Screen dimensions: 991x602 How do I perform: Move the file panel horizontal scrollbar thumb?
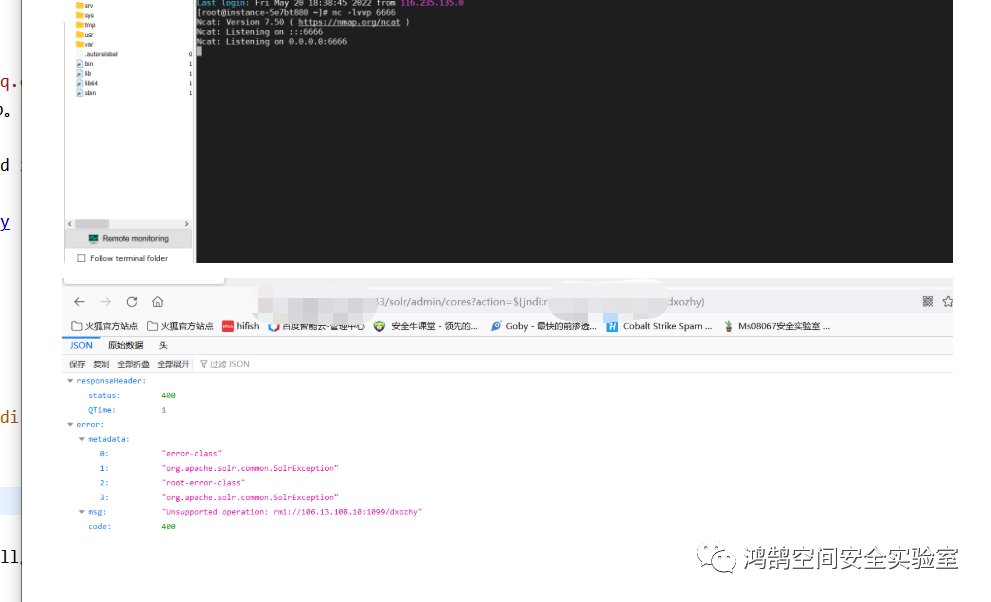point(92,224)
